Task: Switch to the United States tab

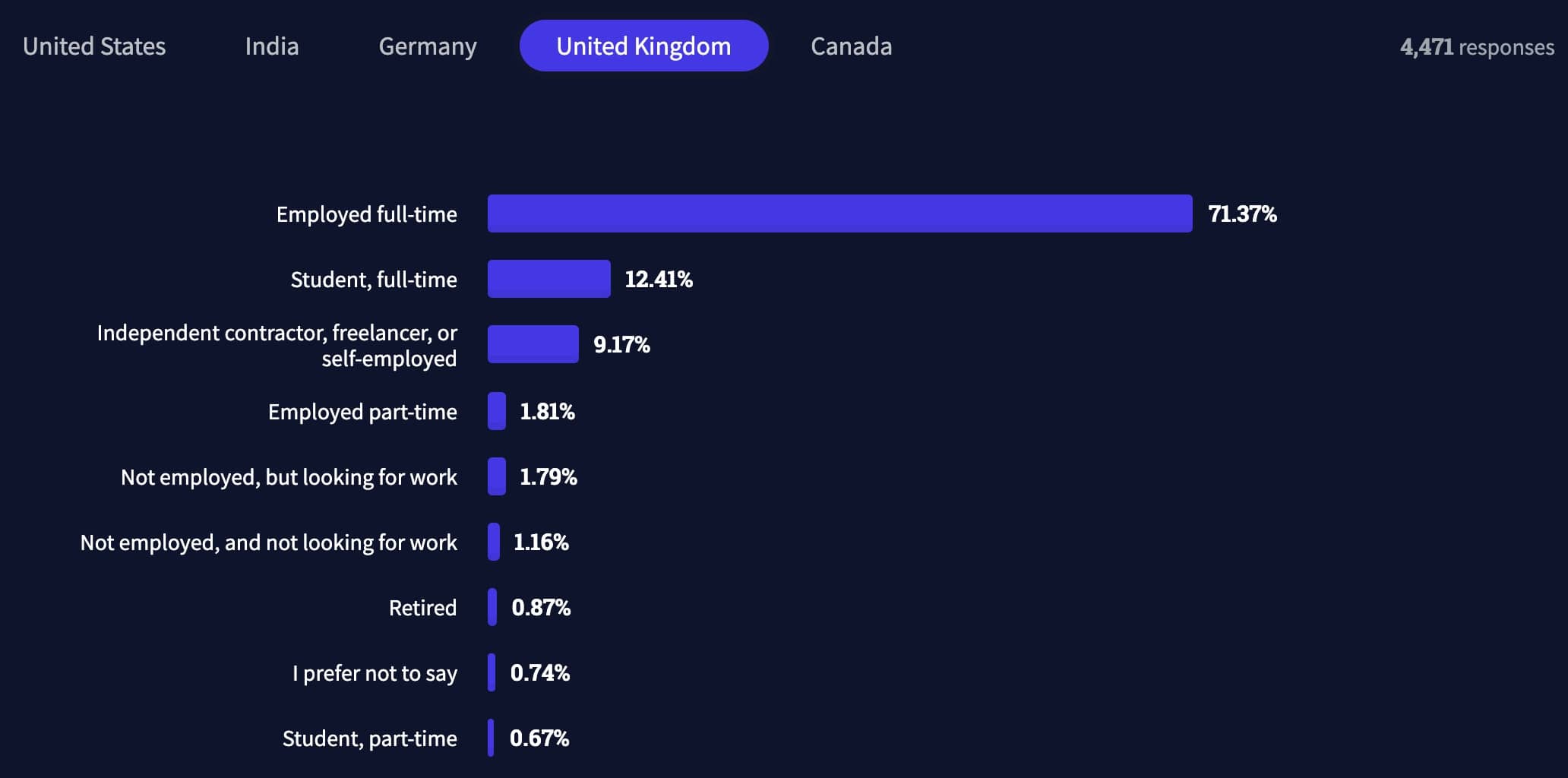Action: (94, 46)
